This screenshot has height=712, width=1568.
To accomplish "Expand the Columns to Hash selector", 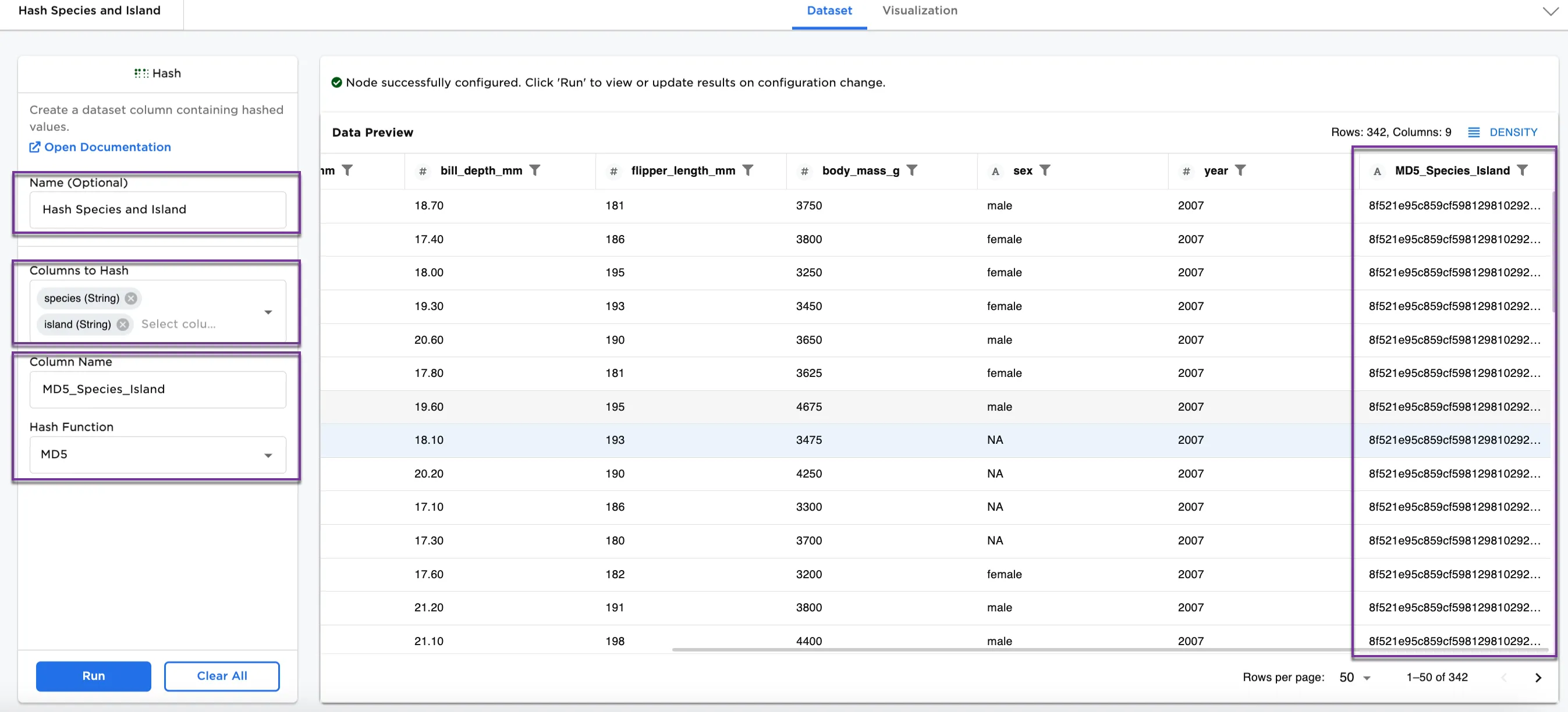I will pyautogui.click(x=268, y=312).
